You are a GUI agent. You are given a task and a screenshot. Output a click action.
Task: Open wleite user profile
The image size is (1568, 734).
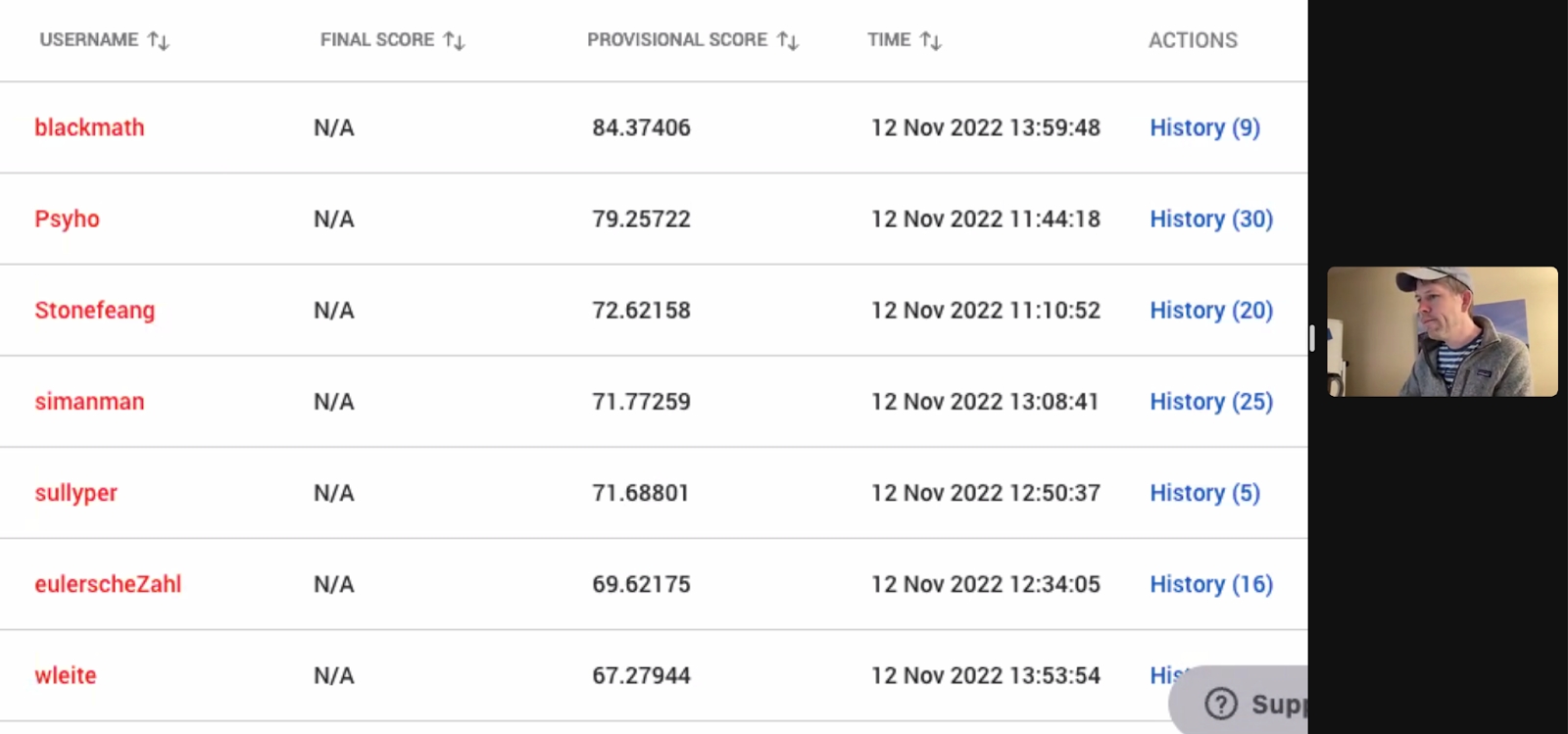[66, 676]
